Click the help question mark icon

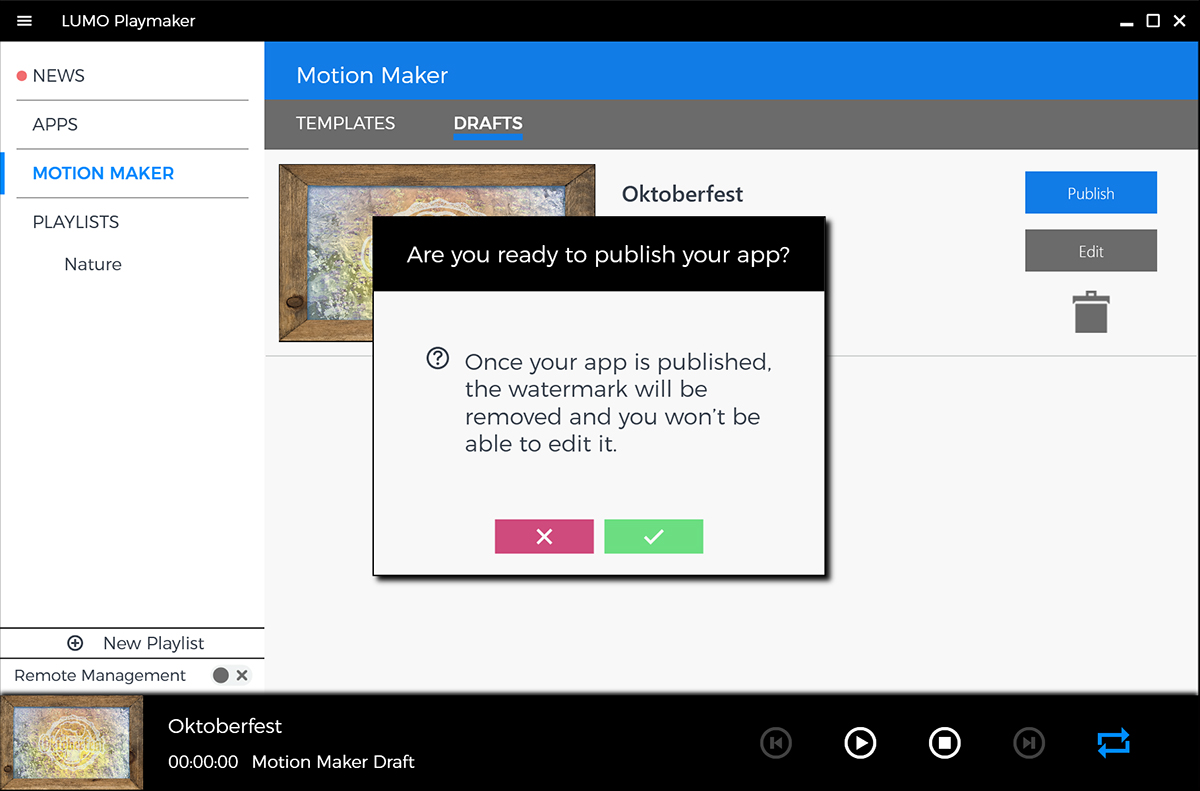click(437, 359)
